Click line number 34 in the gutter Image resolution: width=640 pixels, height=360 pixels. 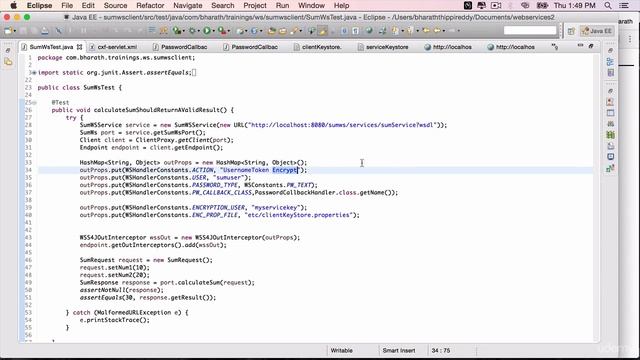29,170
